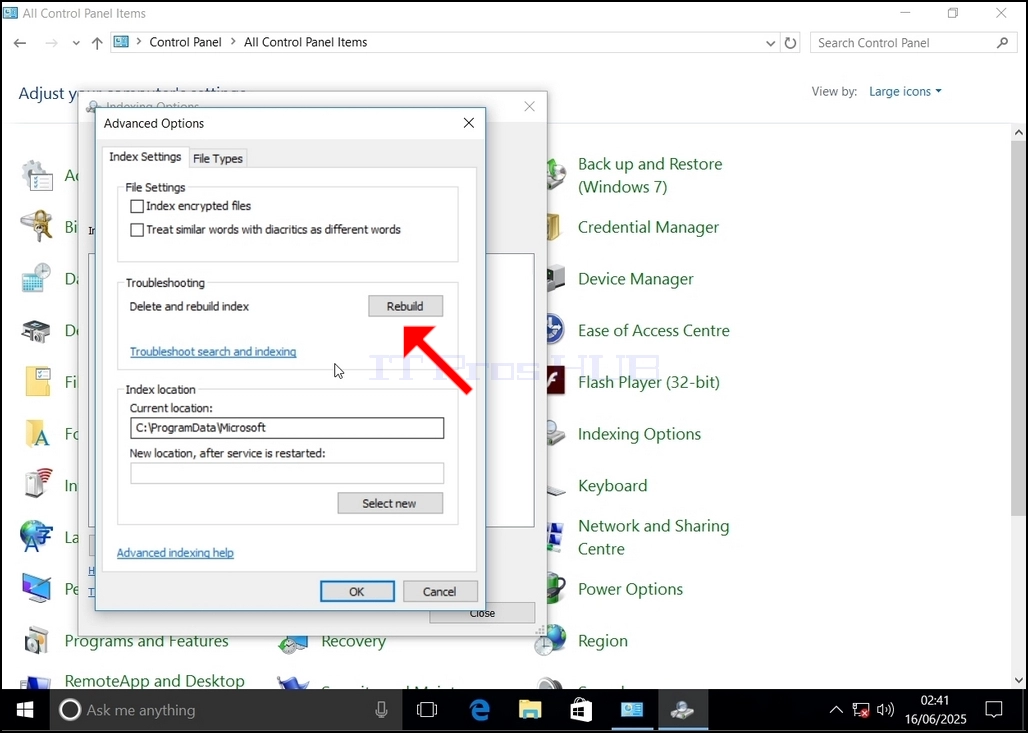Open Credential Manager in Control Panel

click(648, 228)
